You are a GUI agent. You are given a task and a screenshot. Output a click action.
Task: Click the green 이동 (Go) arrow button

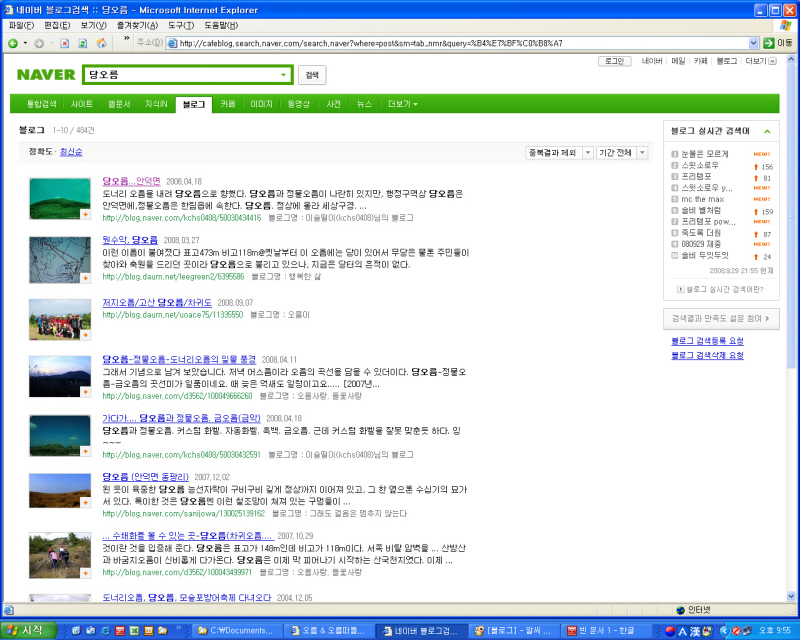click(x=769, y=43)
